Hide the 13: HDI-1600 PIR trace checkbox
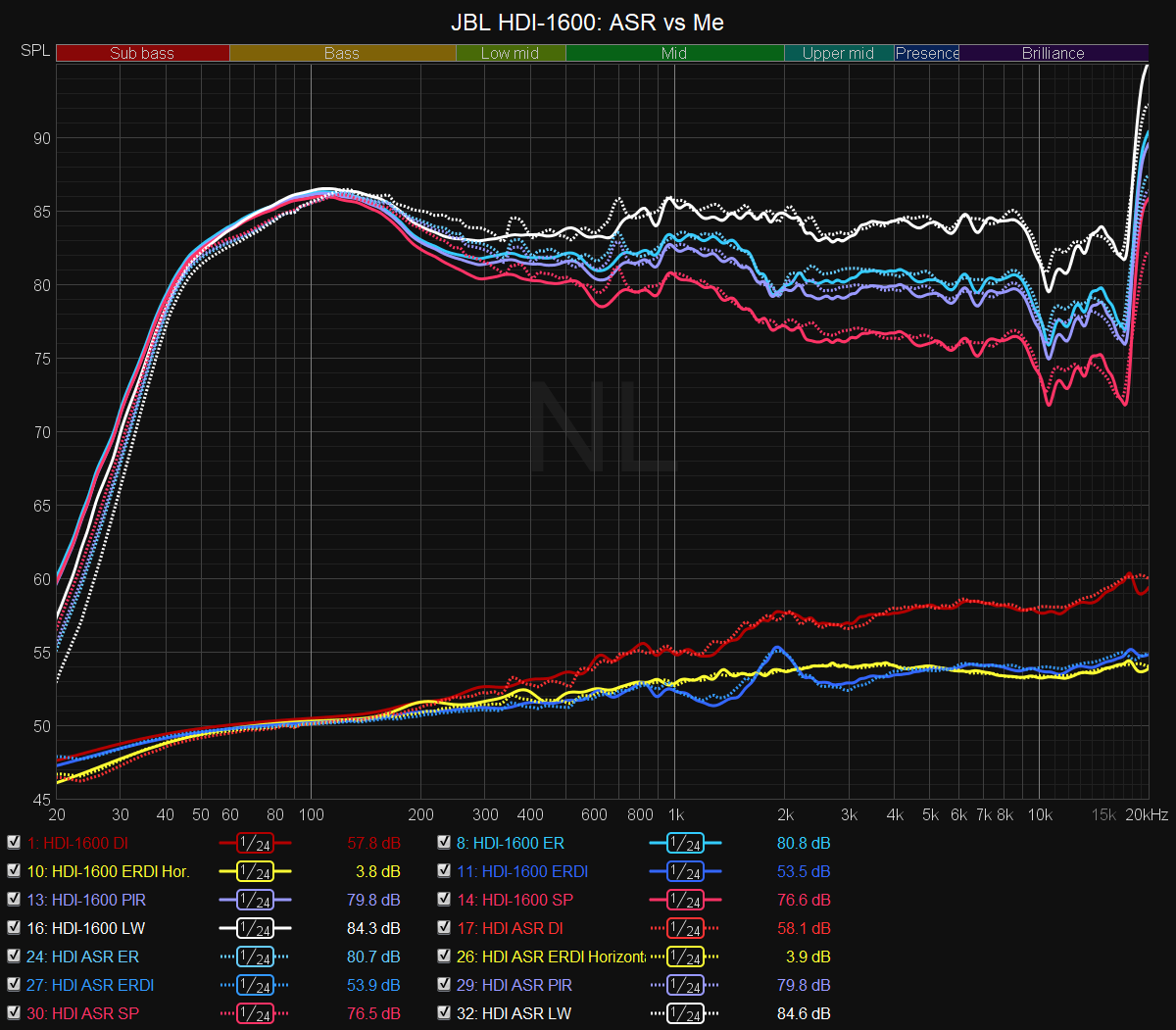The image size is (1176, 1030). click(14, 900)
